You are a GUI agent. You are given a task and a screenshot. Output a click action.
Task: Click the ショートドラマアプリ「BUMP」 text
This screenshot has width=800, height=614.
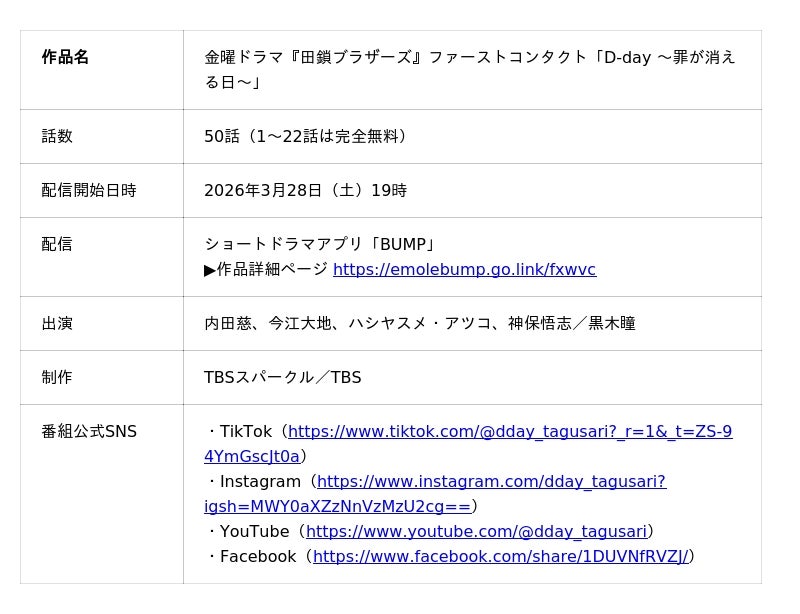[320, 244]
